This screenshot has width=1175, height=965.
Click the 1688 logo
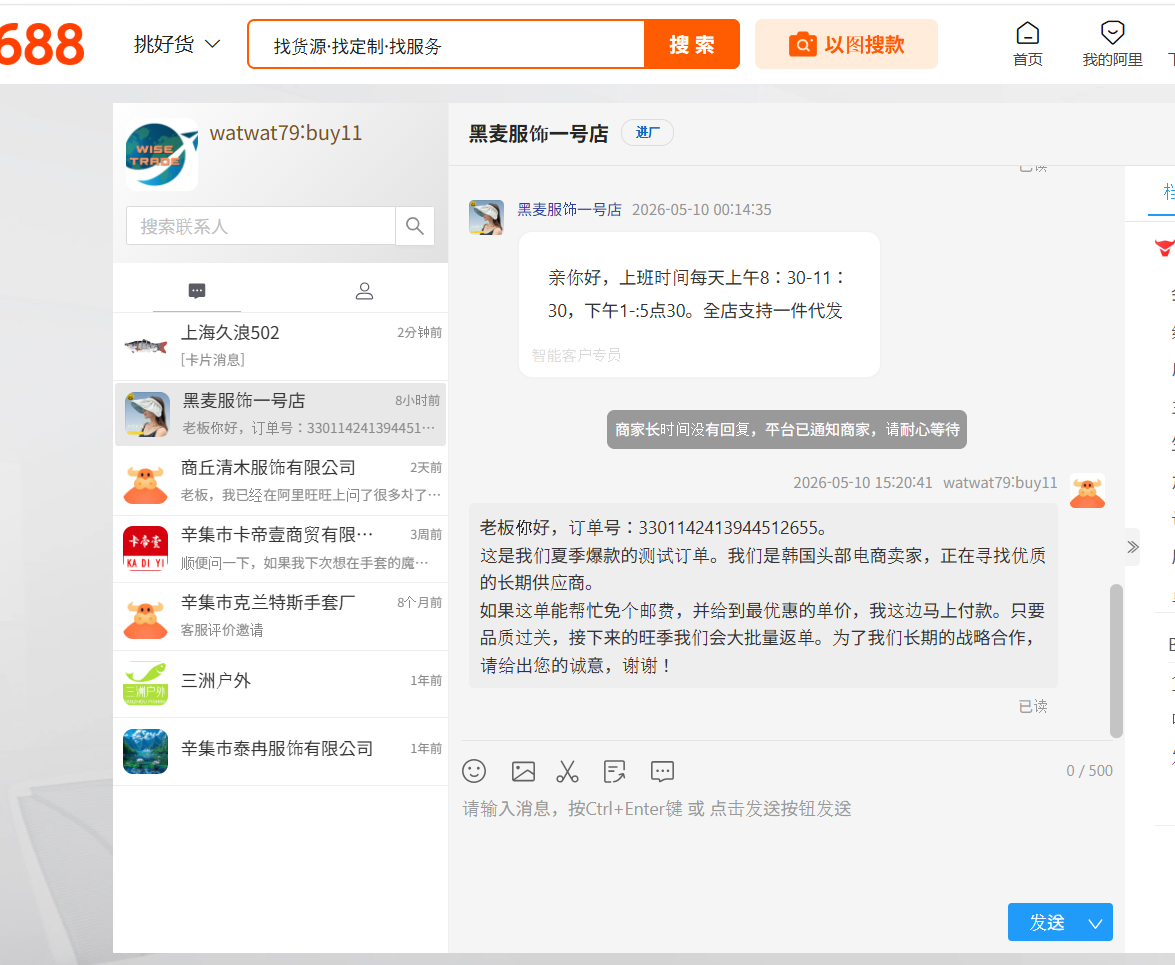42,43
